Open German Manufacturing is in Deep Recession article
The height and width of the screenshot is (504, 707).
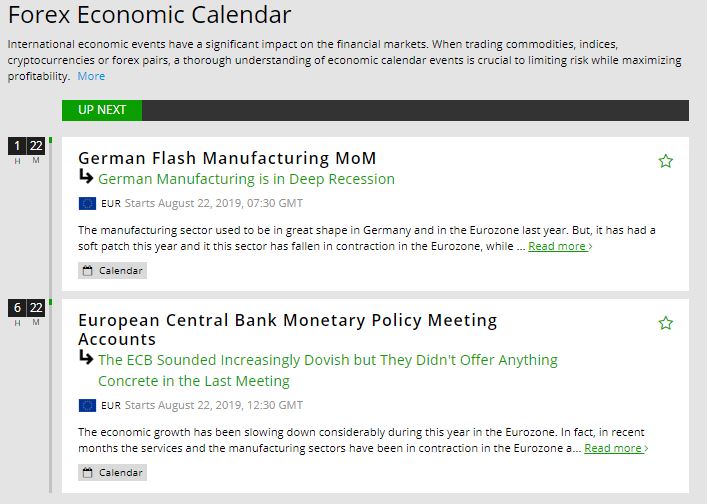pyautogui.click(x=246, y=179)
